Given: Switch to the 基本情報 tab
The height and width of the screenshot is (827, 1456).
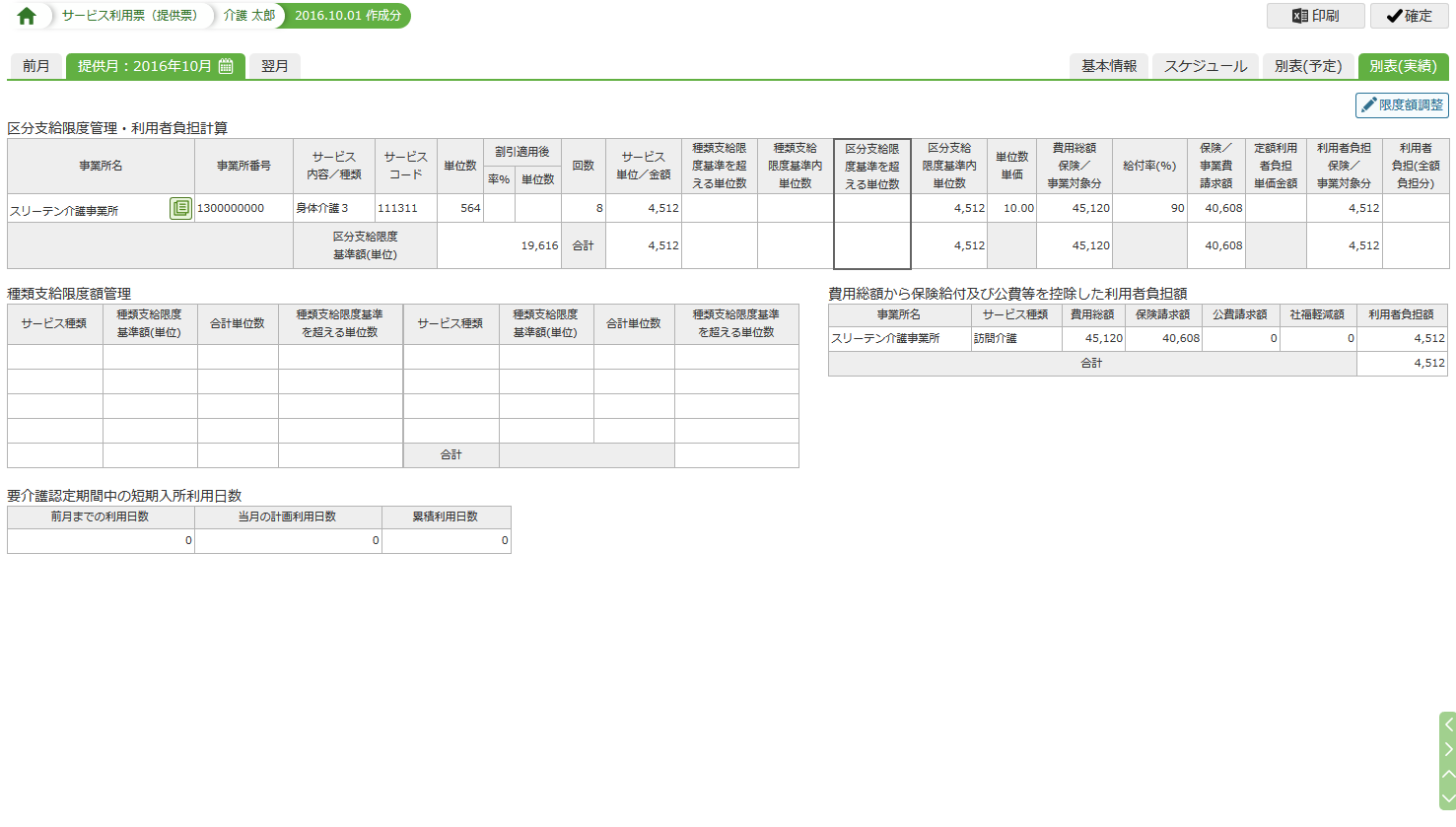Looking at the screenshot, I should [x=1109, y=66].
